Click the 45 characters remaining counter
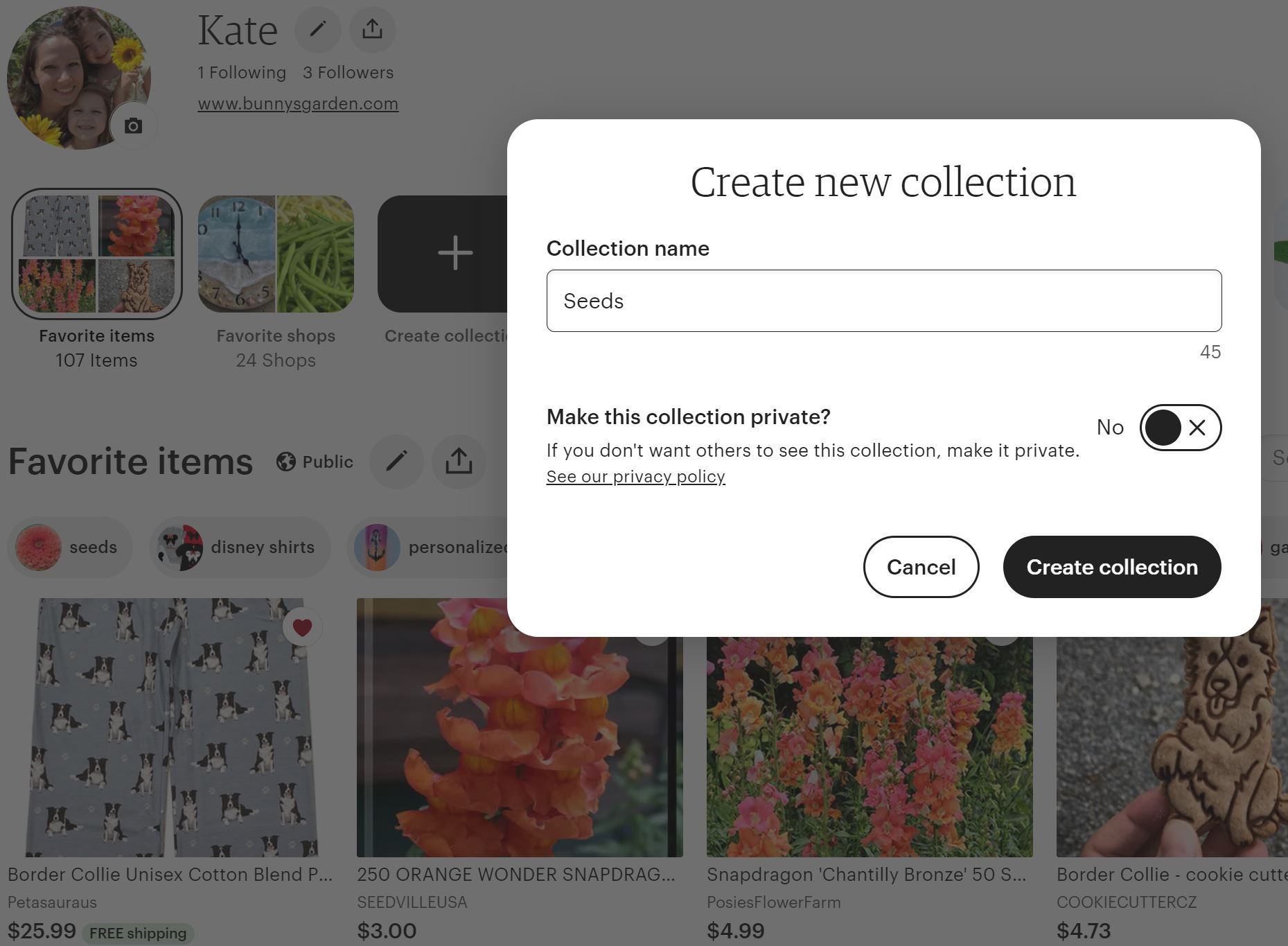This screenshot has width=1288, height=946. click(1210, 352)
